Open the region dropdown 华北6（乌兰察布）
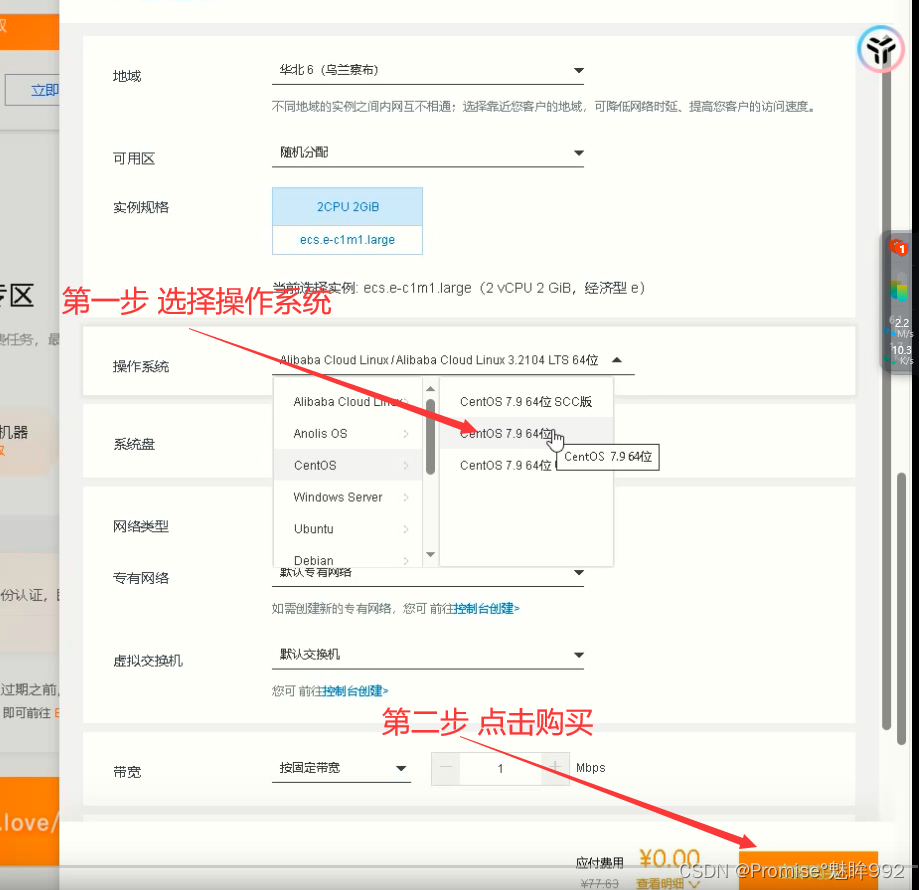 coord(428,70)
